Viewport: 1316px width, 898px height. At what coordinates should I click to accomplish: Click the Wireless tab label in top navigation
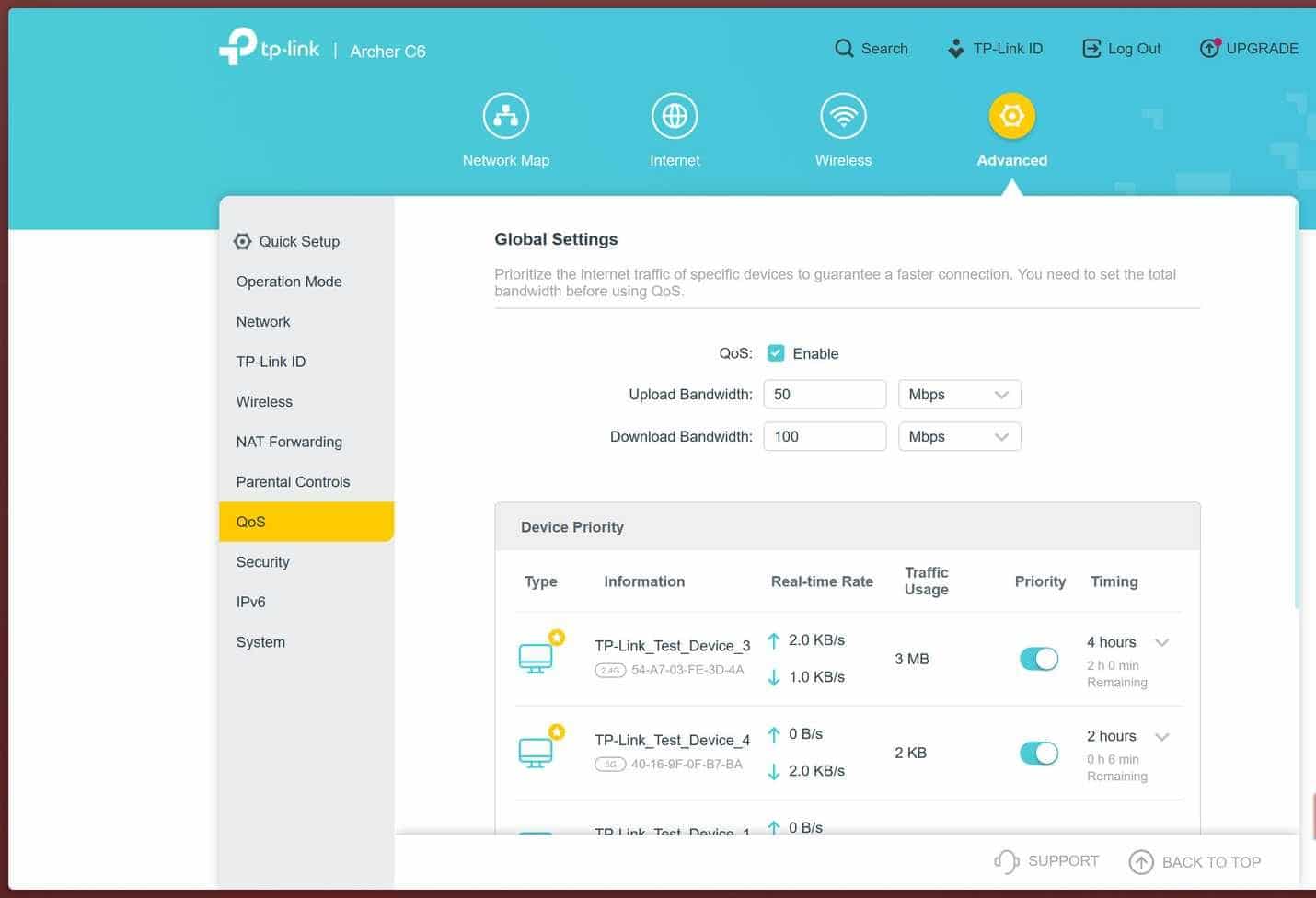coord(843,160)
